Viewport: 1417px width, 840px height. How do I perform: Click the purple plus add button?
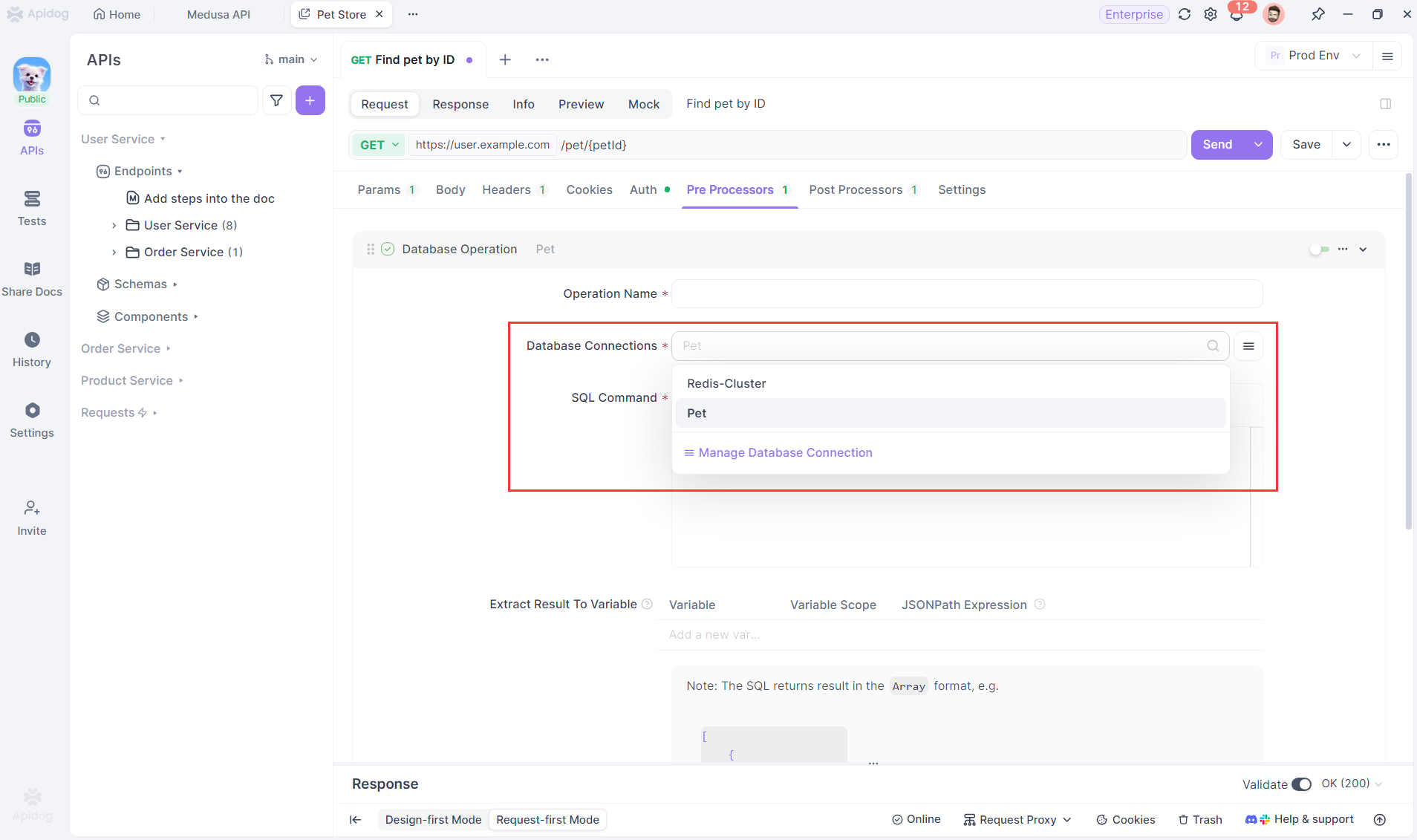pyautogui.click(x=310, y=100)
